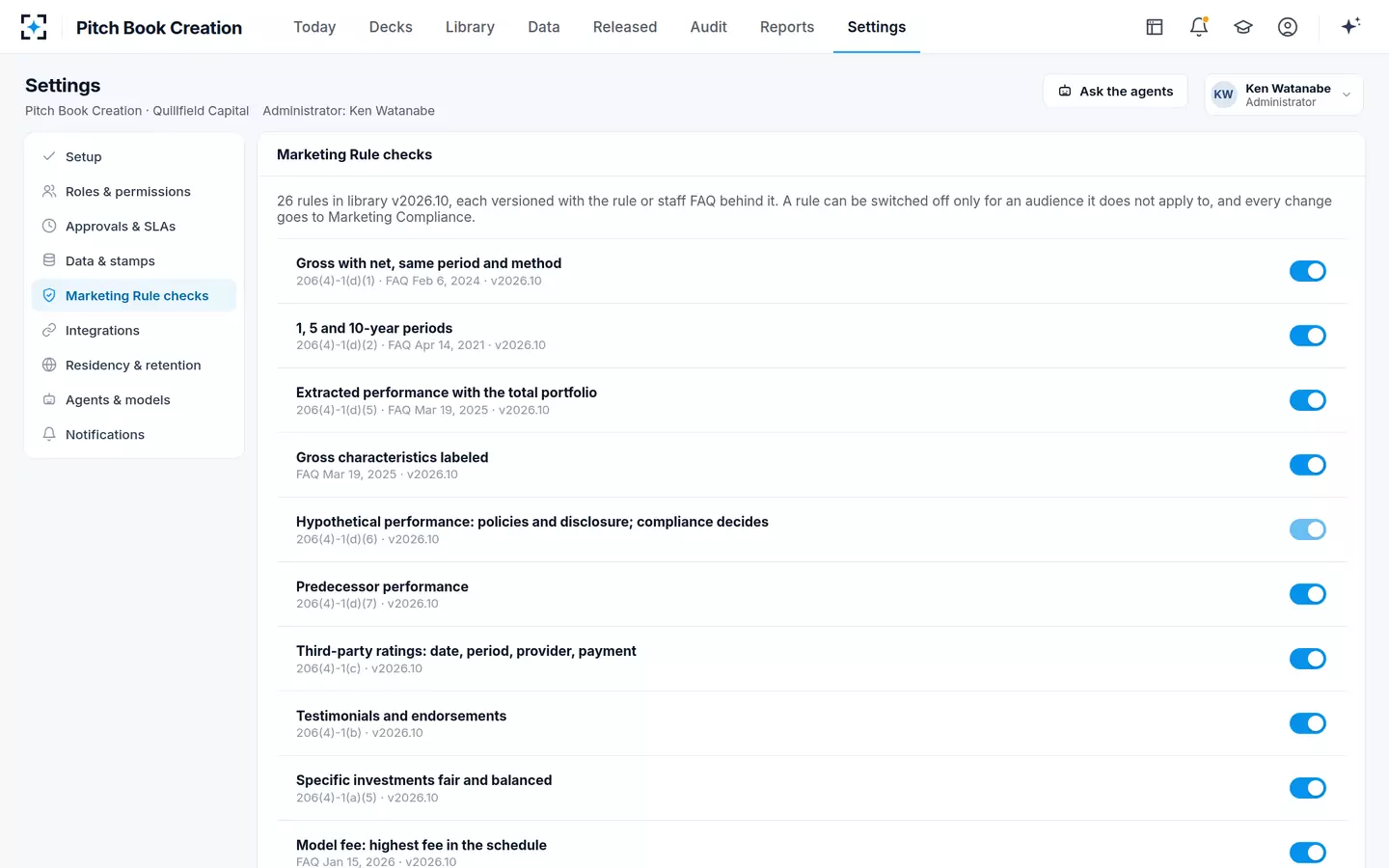Open the layout panel icon in header
Screen dimensions: 1389x868
coord(1155,27)
